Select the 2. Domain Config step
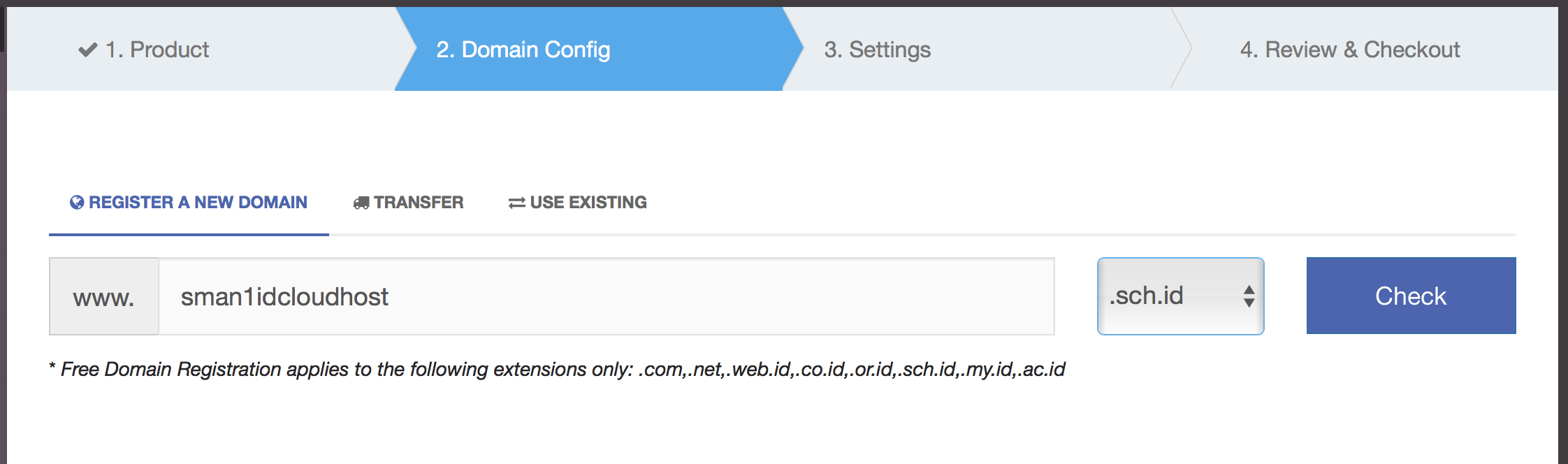 (523, 50)
